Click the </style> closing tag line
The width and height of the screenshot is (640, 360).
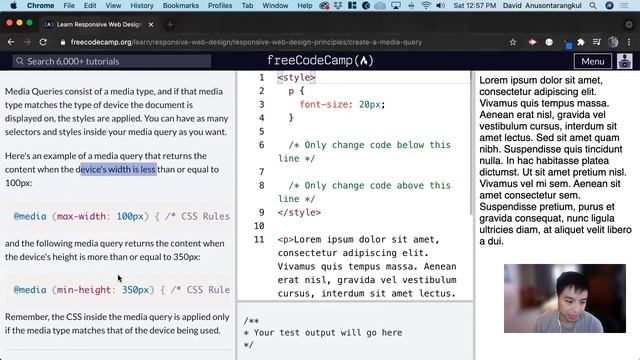[299, 213]
